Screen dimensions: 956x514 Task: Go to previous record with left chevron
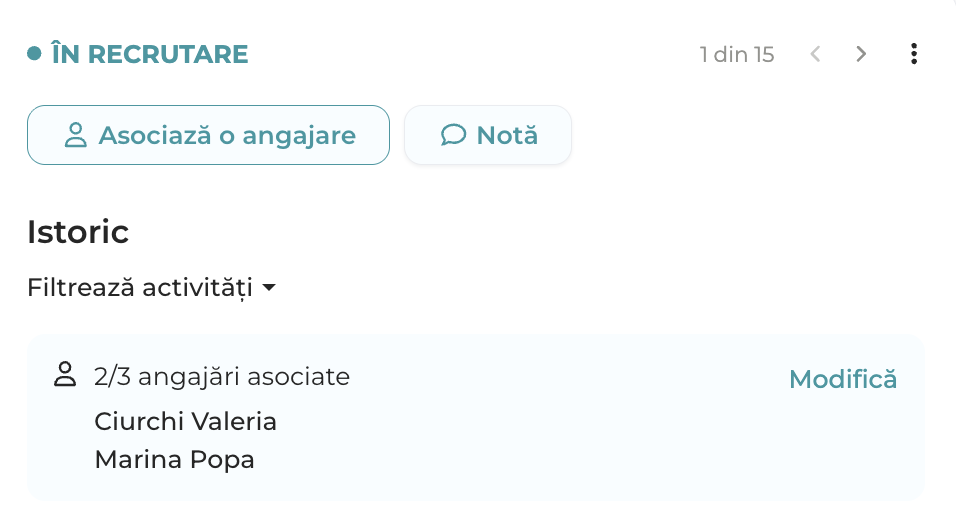tap(815, 54)
